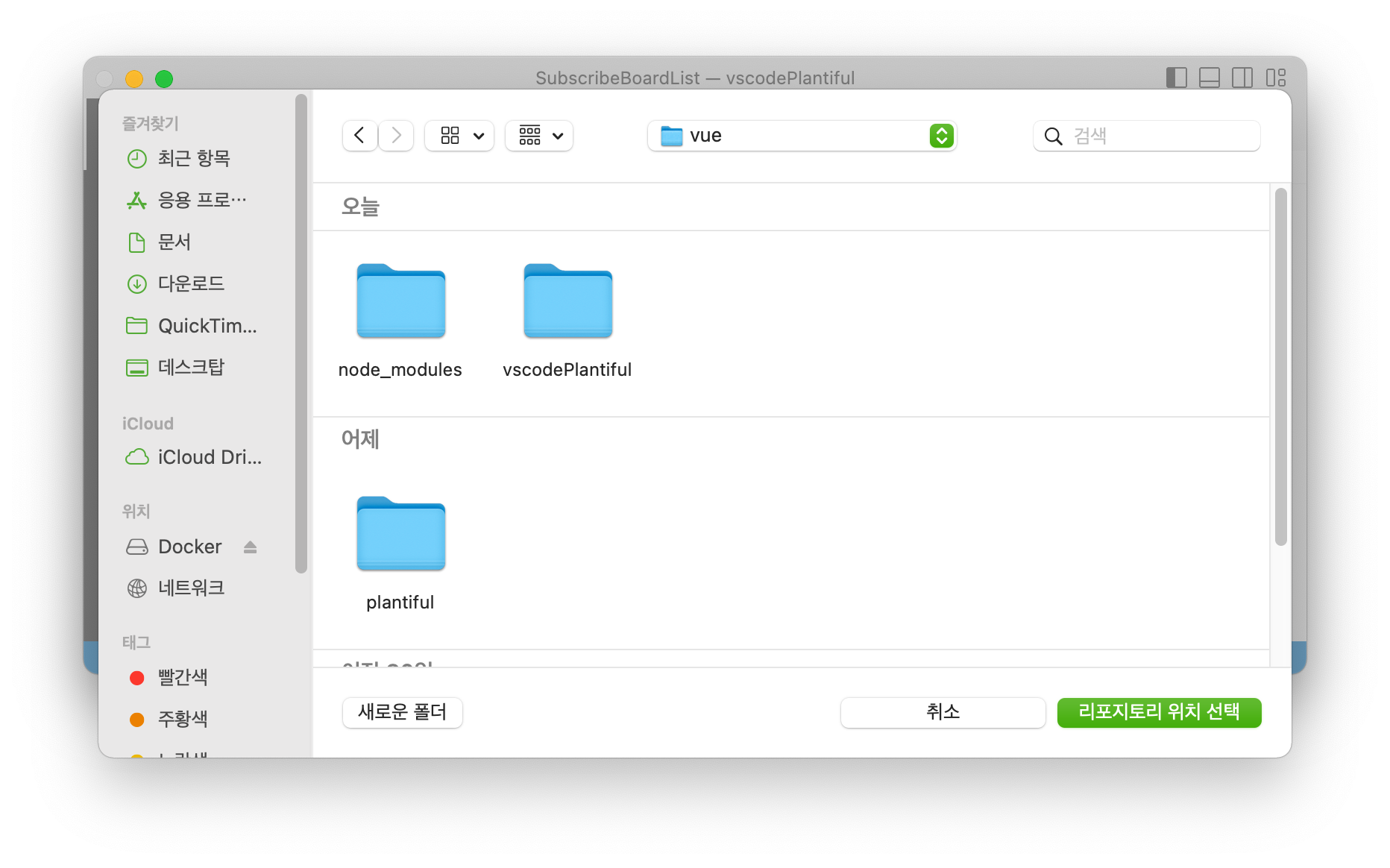This screenshot has height=868, width=1390.
Task: Click the magnifying glass search icon
Action: tap(1053, 136)
